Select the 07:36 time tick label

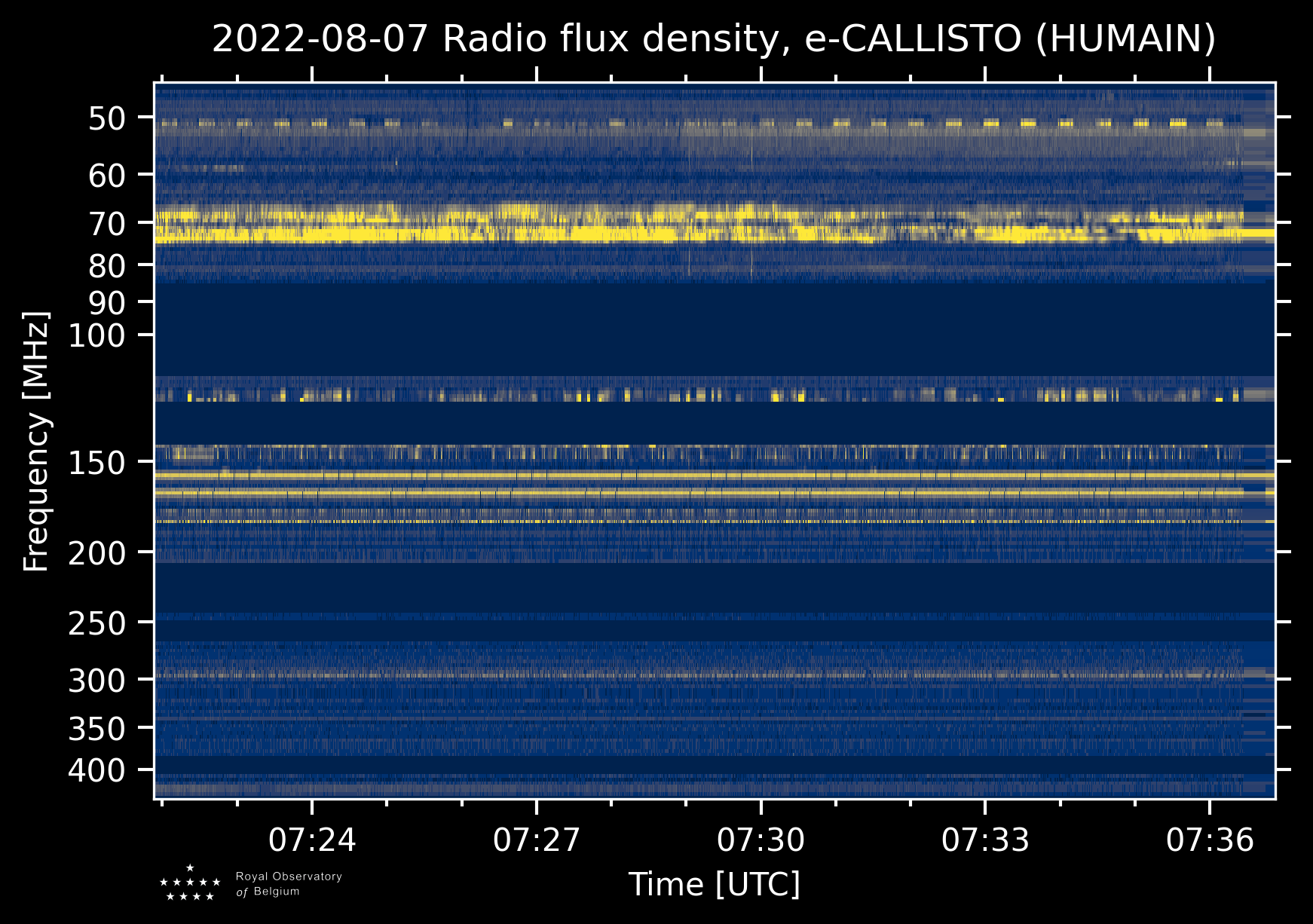coord(1210,840)
